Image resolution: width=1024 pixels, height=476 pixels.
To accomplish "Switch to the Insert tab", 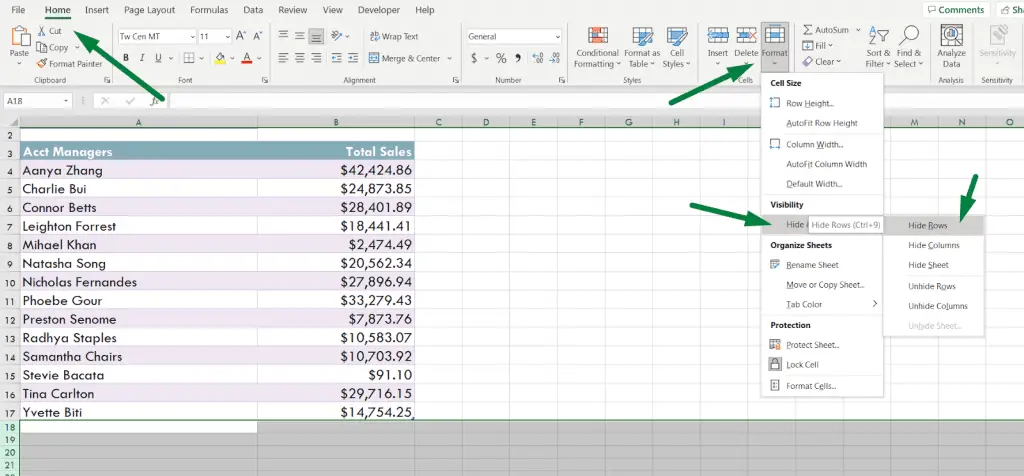I will pos(97,10).
